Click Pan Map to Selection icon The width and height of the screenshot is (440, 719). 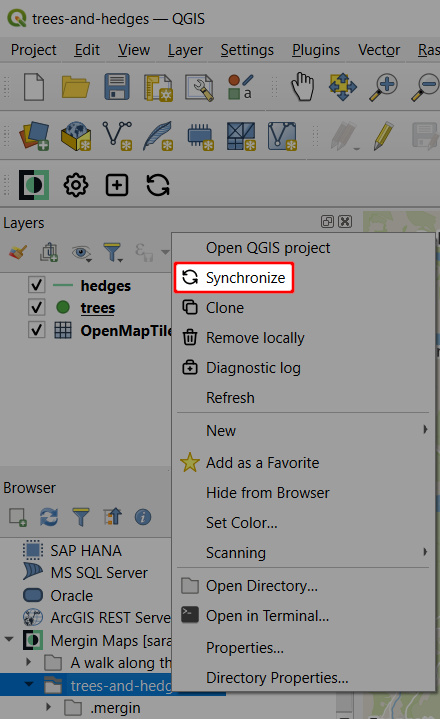click(x=343, y=86)
